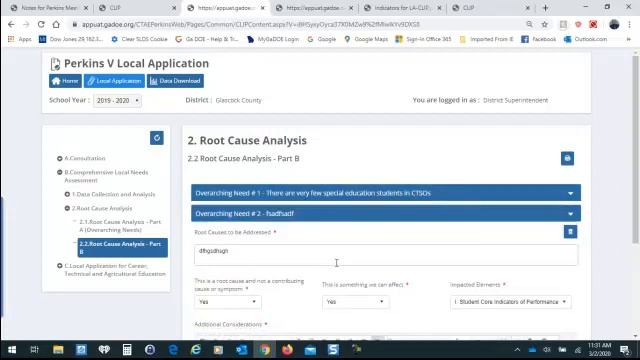Click the browser back arrow

pos(11,24)
